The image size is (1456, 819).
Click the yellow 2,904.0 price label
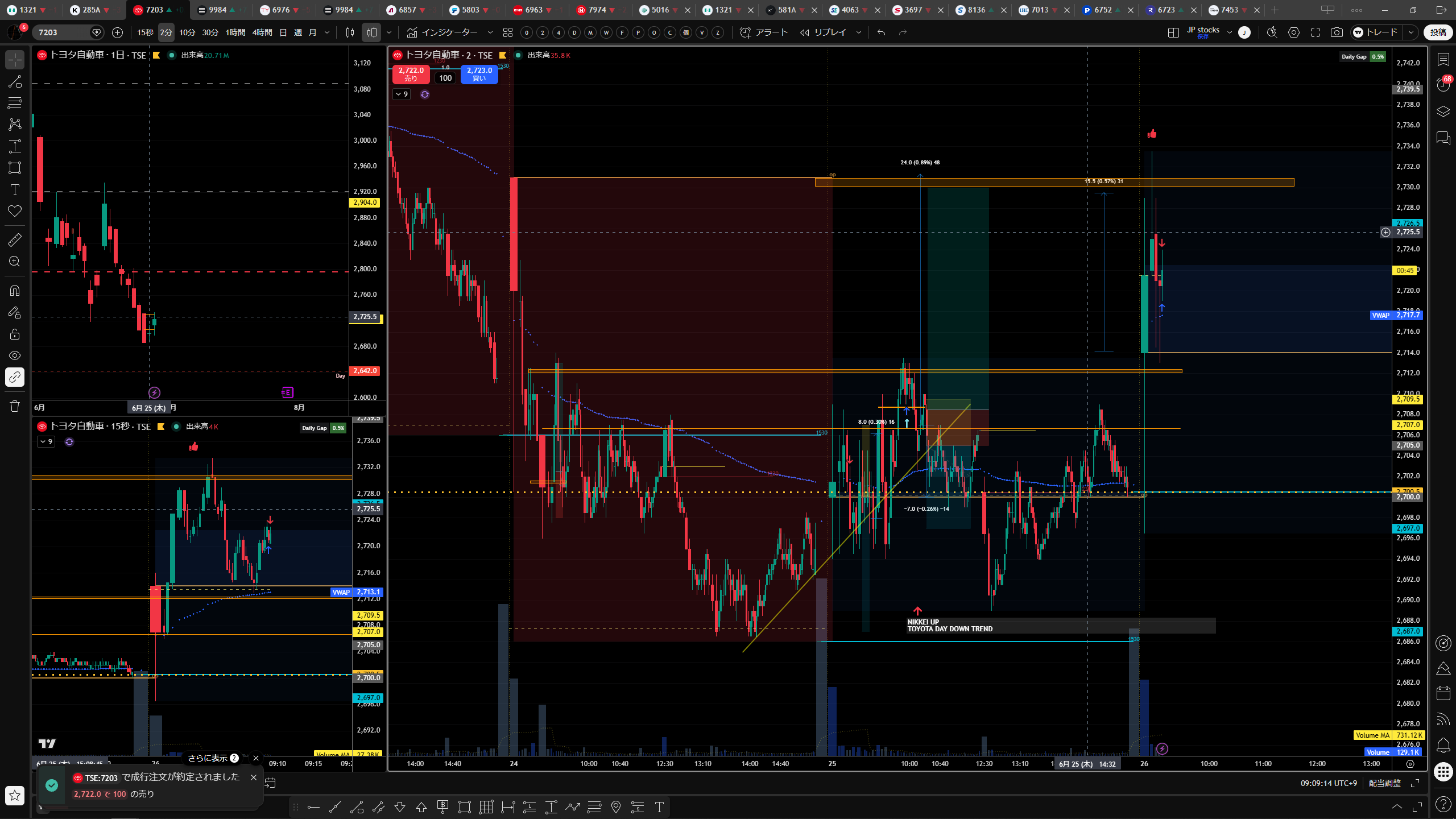click(x=365, y=202)
